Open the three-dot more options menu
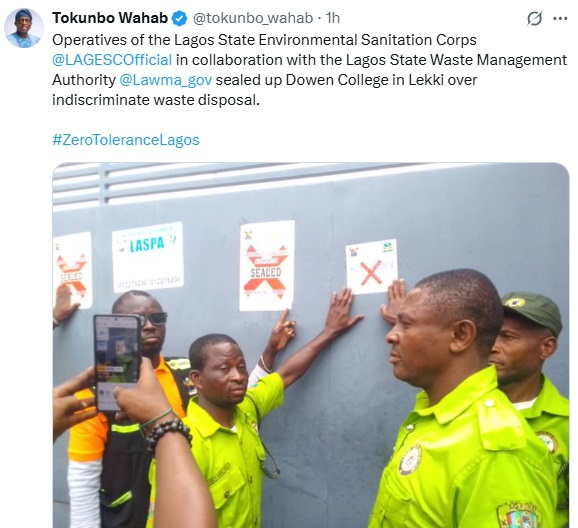 pyautogui.click(x=560, y=18)
